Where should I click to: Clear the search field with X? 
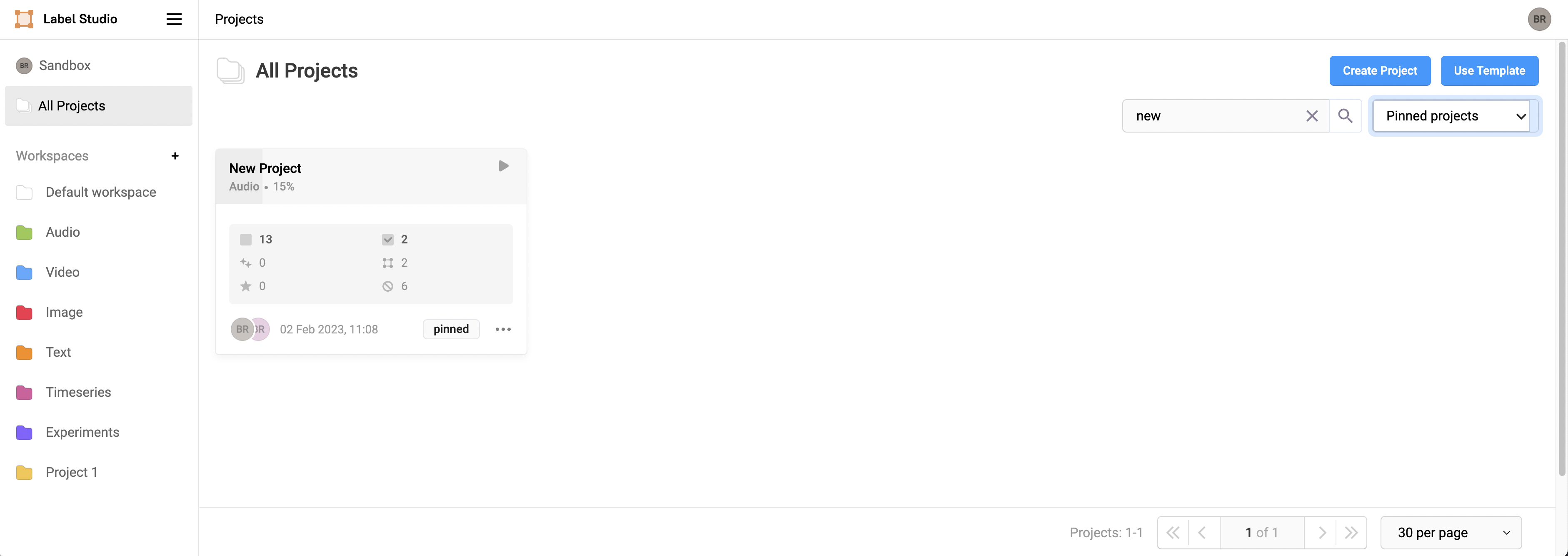coord(1312,116)
